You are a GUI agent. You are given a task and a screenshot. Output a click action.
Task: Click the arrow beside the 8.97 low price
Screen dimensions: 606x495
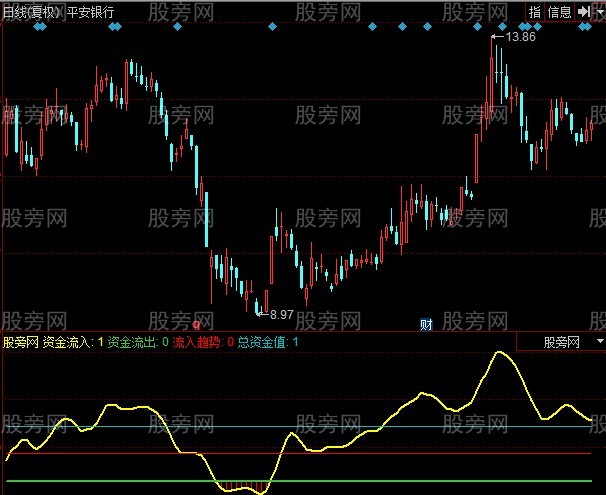point(263,314)
